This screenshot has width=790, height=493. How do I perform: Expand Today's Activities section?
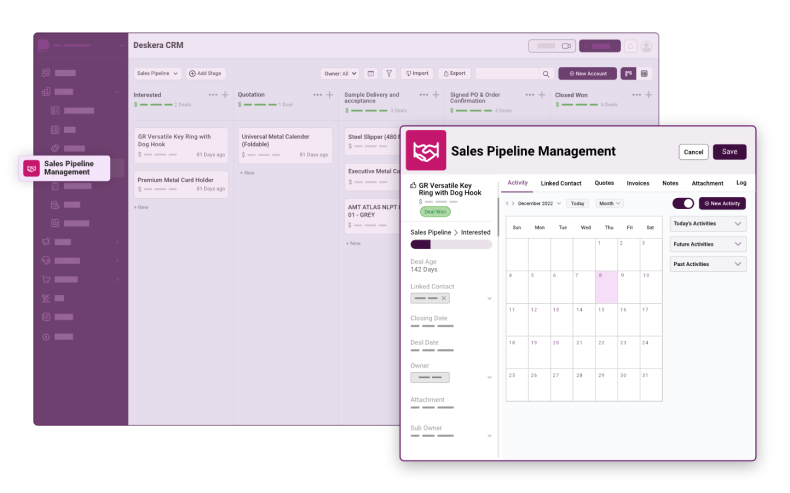tap(708, 224)
